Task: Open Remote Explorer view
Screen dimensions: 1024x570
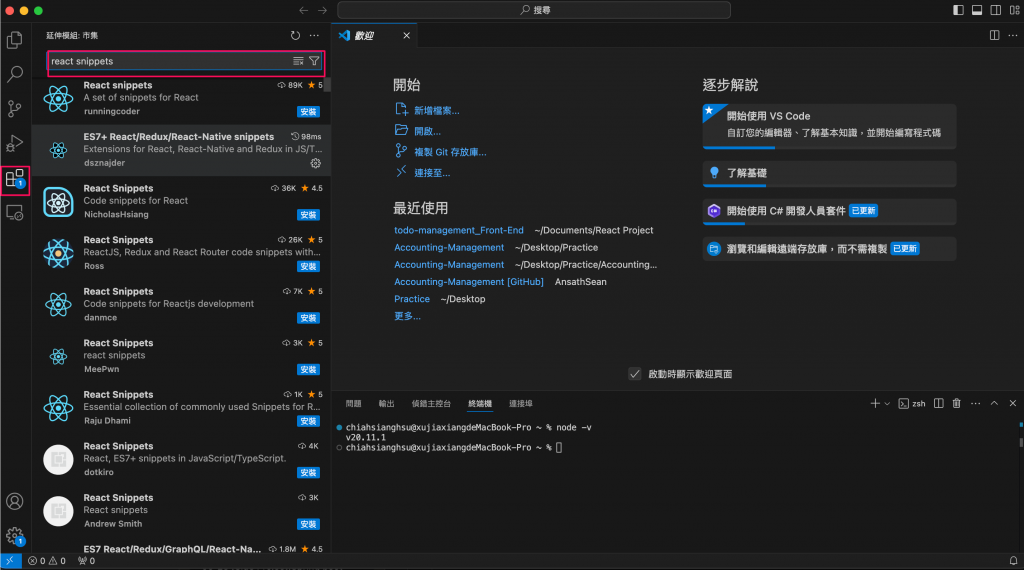Action: pos(14,213)
